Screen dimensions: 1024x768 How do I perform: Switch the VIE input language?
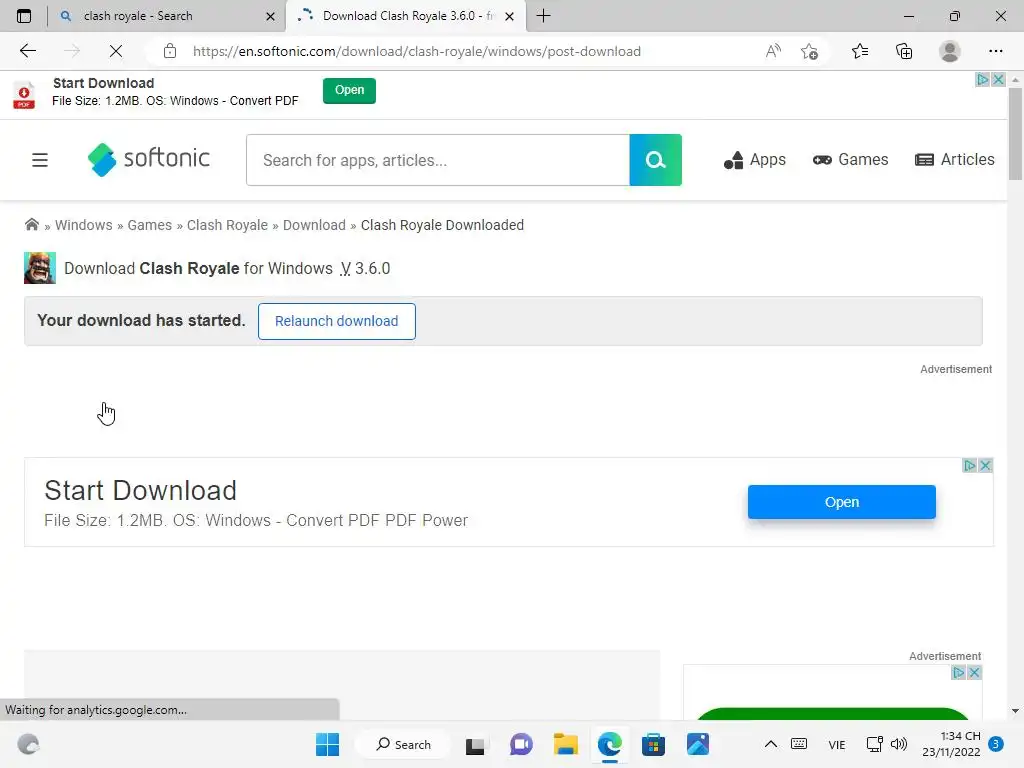[837, 745]
